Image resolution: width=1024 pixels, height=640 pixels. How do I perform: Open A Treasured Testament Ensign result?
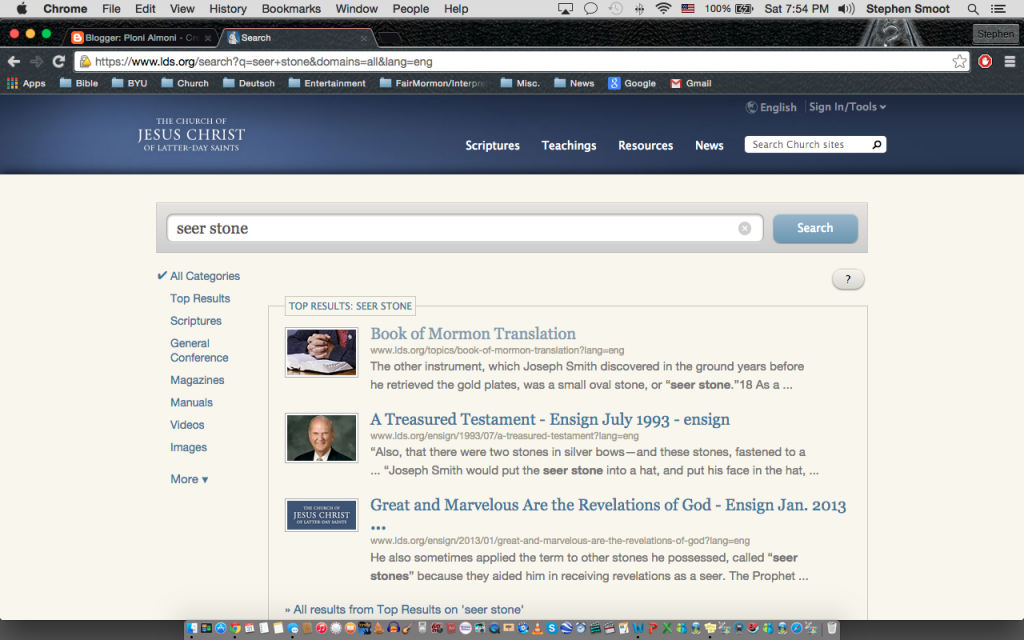(550, 419)
